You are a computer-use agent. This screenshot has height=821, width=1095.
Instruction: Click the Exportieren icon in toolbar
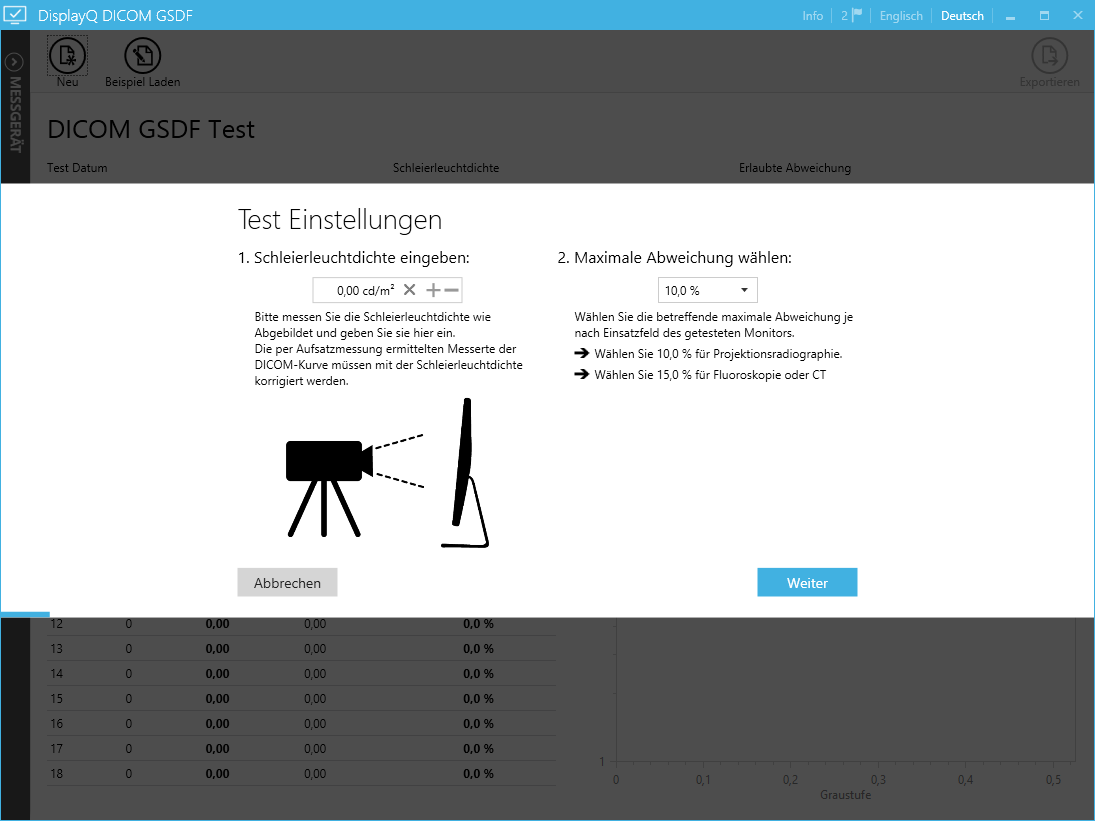pyautogui.click(x=1049, y=56)
